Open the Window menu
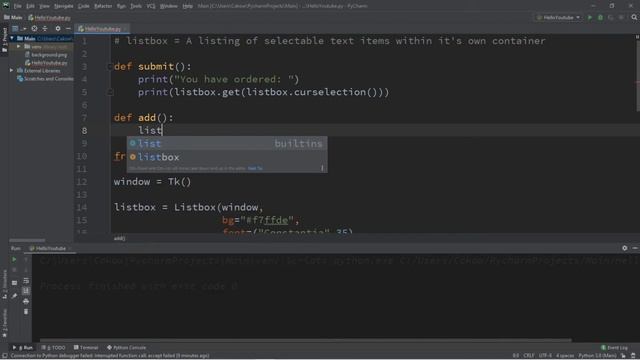640x360 pixels. [x=169, y=6]
